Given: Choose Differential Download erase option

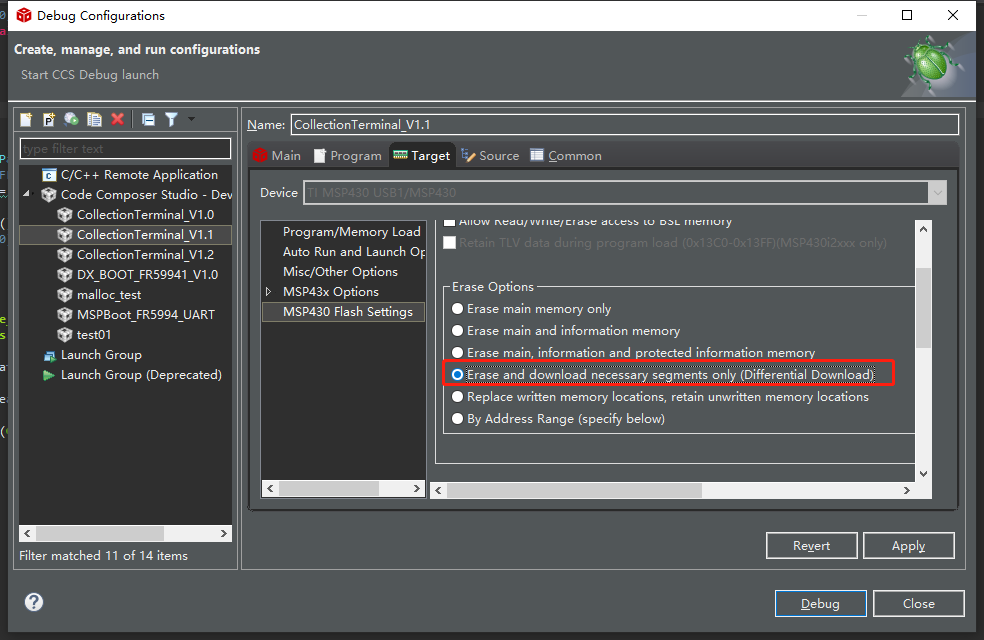Looking at the screenshot, I should click(457, 375).
